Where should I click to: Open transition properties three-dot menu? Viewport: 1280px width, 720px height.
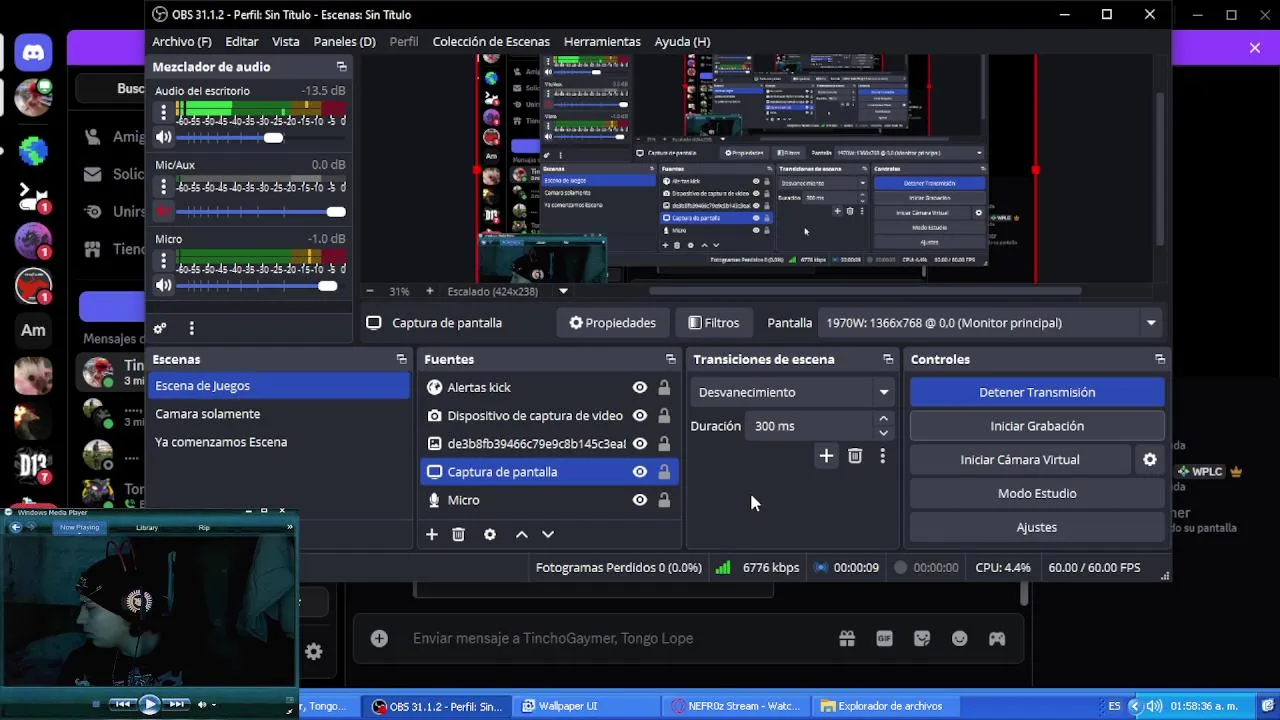(x=882, y=456)
